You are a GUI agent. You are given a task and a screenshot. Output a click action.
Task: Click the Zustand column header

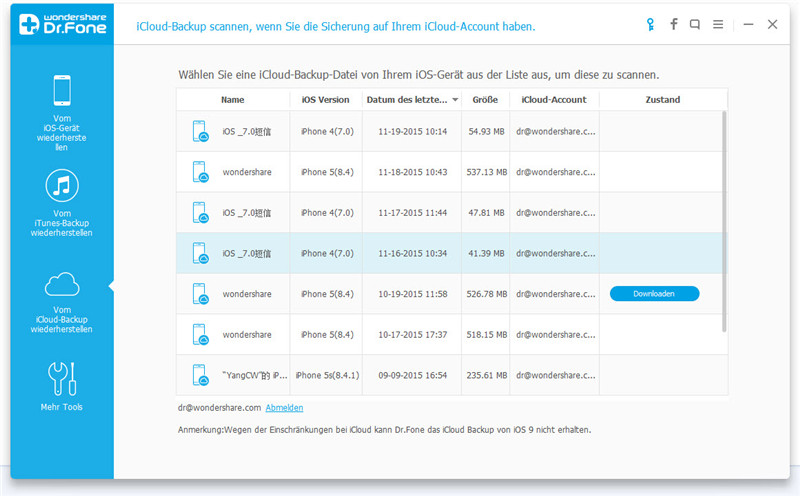[x=662, y=100]
